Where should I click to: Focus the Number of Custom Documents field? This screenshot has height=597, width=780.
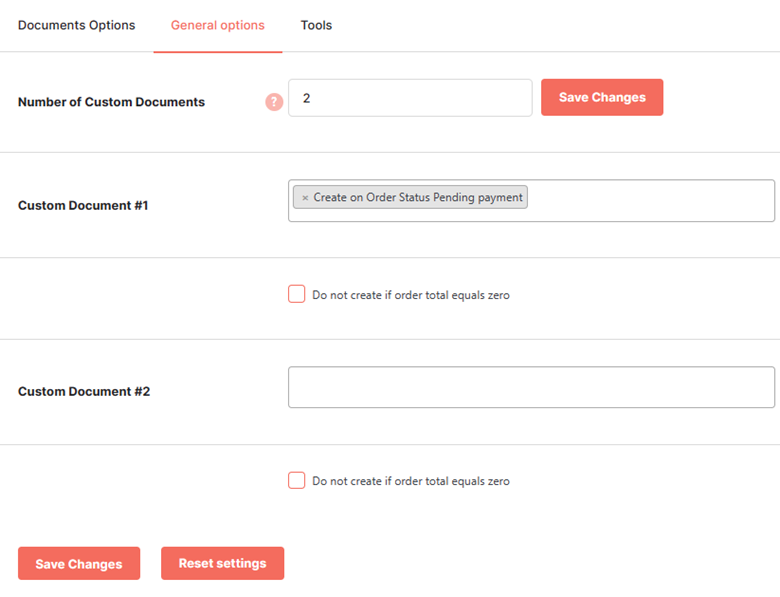click(410, 98)
